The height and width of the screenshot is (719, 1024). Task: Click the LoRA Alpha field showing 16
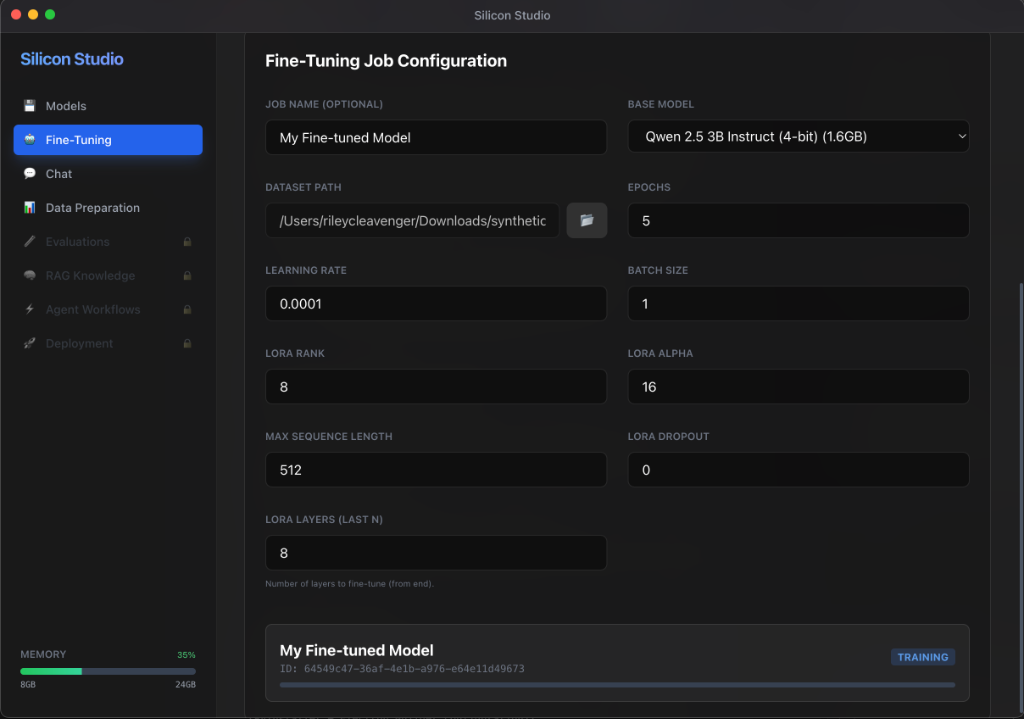click(798, 387)
